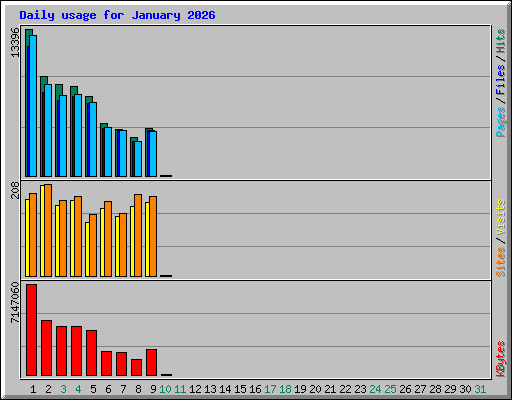Image resolution: width=512 pixels, height=400 pixels.
Task: Click the Visits legend label
Action: point(500,217)
